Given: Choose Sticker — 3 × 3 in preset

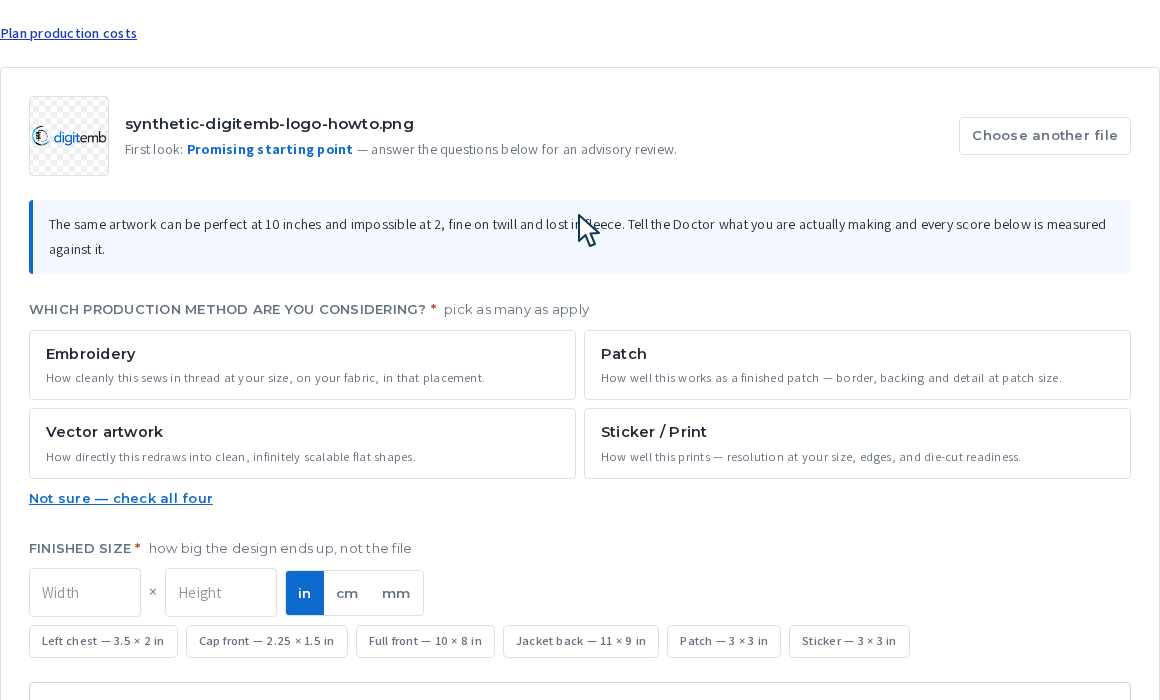Looking at the screenshot, I should (849, 642).
